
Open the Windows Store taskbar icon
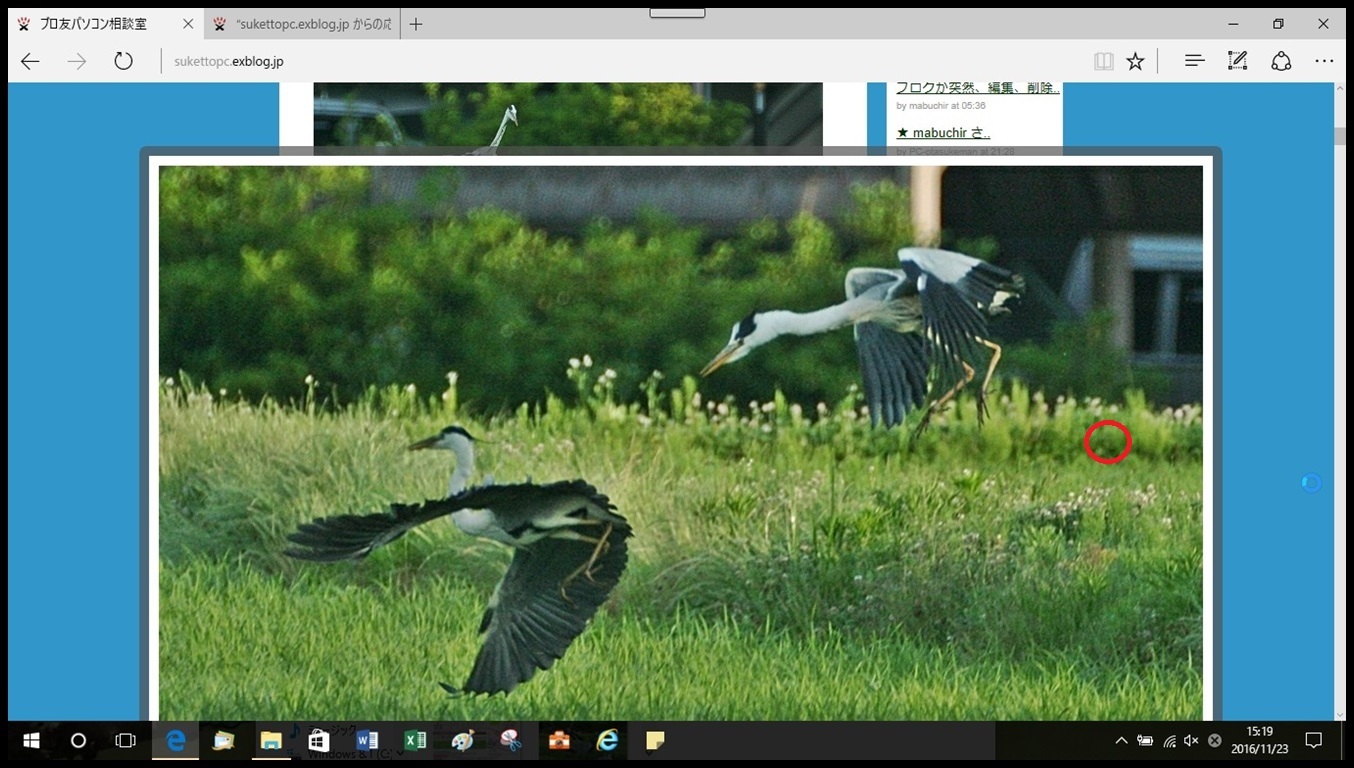click(x=319, y=741)
